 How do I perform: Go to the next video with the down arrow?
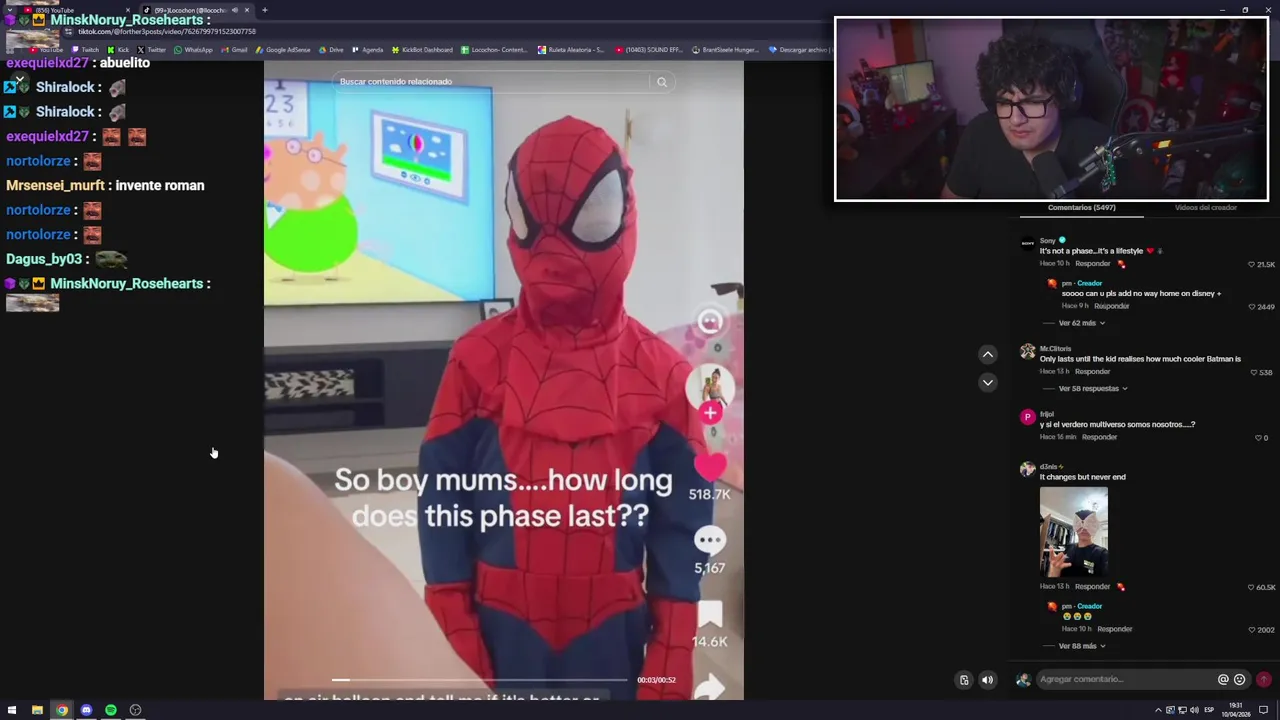987,382
